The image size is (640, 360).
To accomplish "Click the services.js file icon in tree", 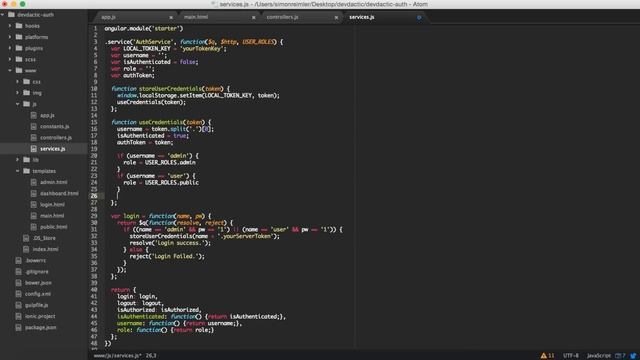I will 33,149.
